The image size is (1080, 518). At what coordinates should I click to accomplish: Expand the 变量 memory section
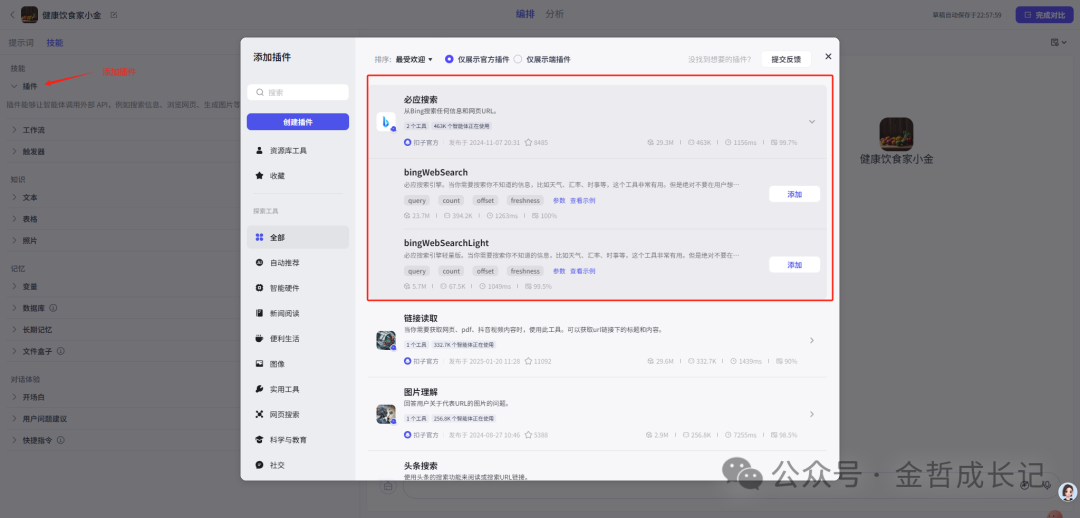tap(15, 286)
